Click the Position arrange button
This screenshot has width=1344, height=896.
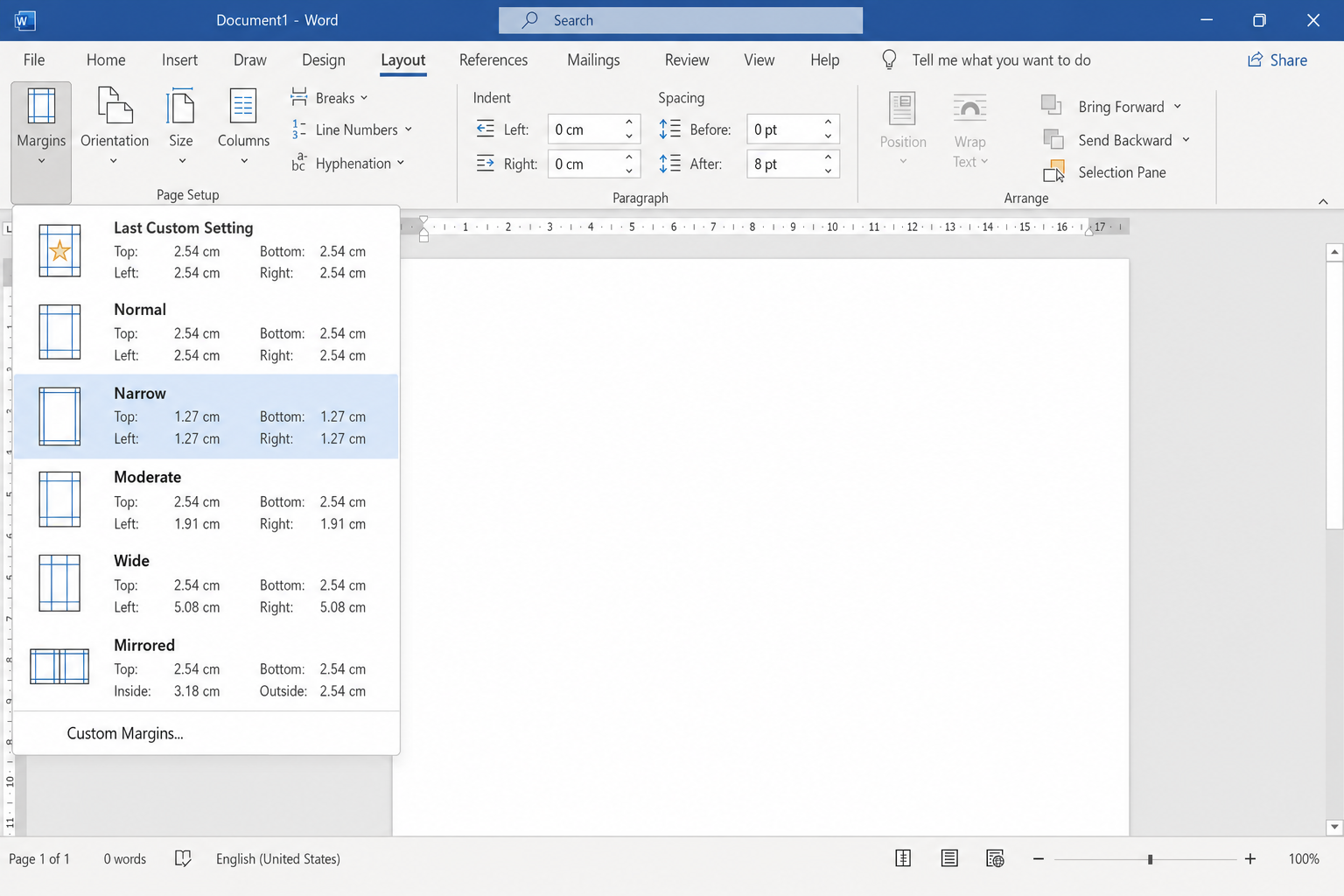(903, 129)
